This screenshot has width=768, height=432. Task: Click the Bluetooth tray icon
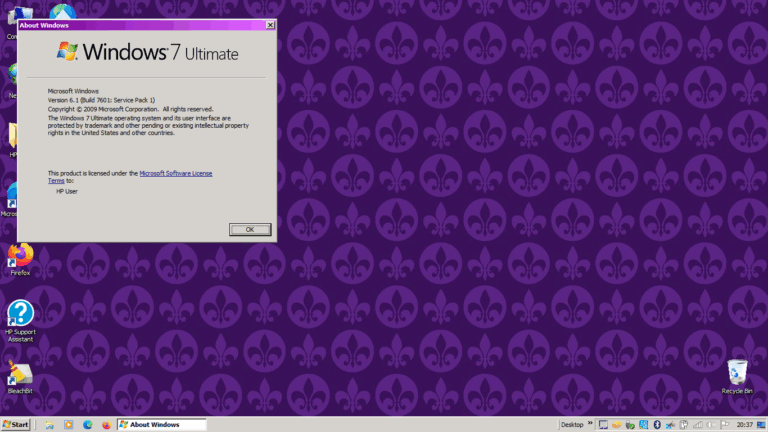point(657,425)
